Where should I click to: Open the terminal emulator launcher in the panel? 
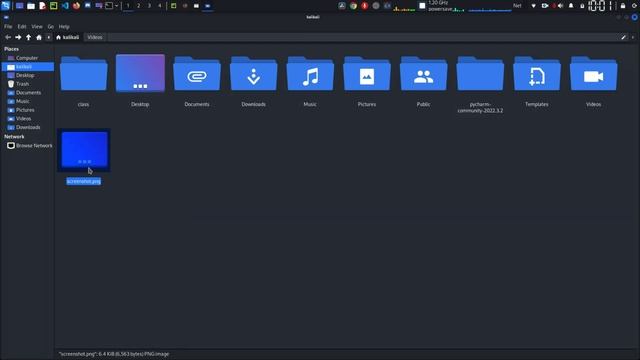click(109, 6)
